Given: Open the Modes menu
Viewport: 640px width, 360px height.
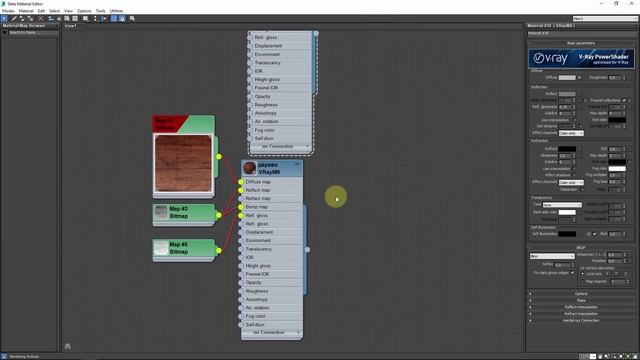Looking at the screenshot, I should click(8, 11).
